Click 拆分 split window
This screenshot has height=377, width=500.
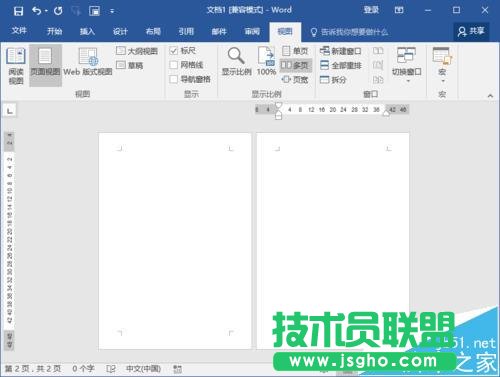click(333, 80)
